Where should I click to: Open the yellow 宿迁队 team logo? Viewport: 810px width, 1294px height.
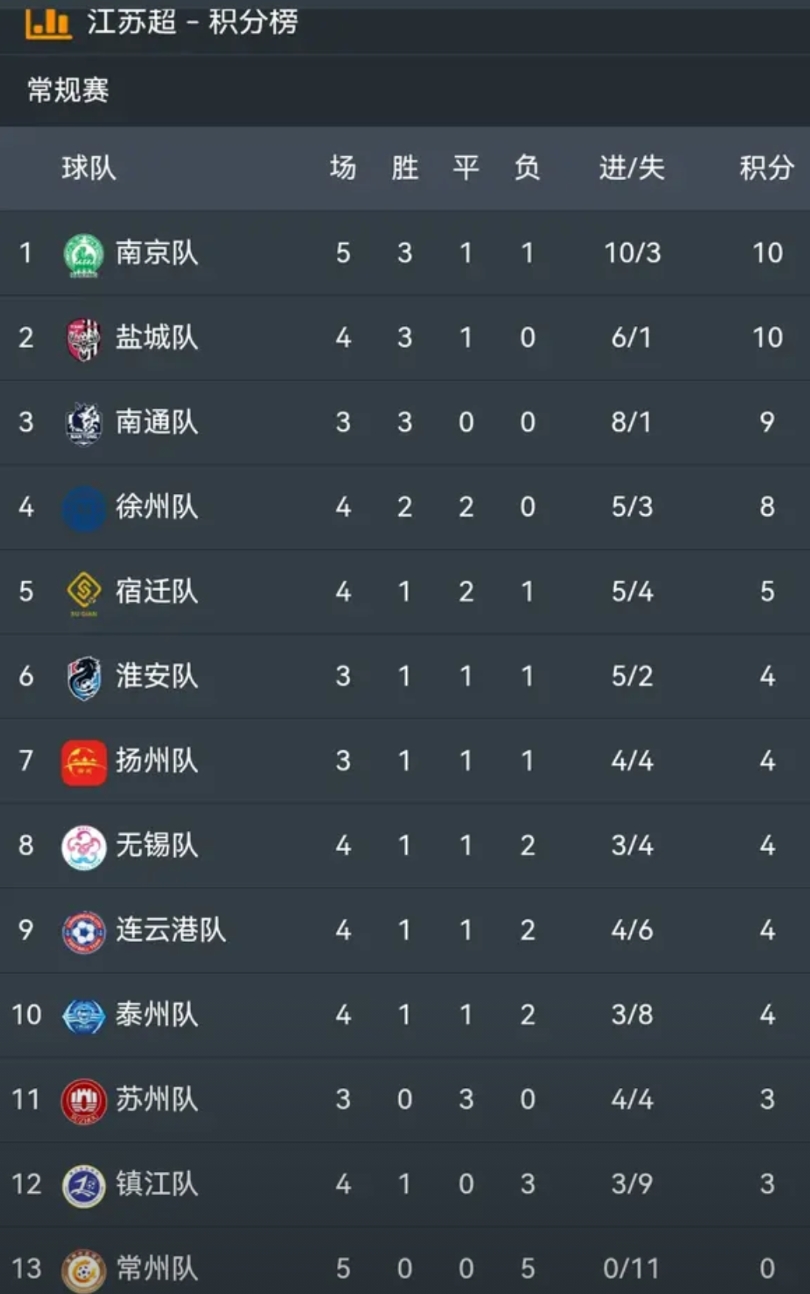84,592
